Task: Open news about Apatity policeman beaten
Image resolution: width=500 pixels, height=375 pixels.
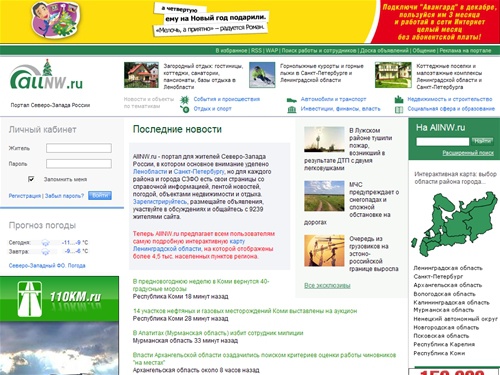Action: (218, 333)
